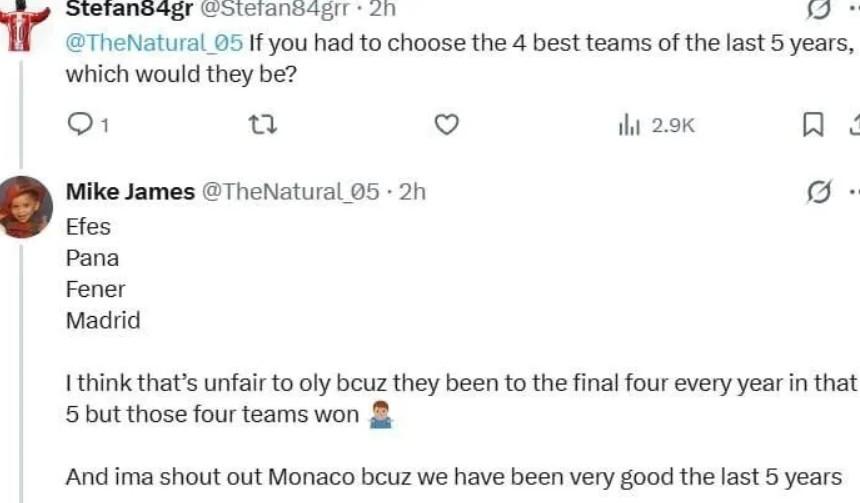Open Mike James's reply via its 2h timestamp
This screenshot has width=860, height=503.
pos(412,191)
